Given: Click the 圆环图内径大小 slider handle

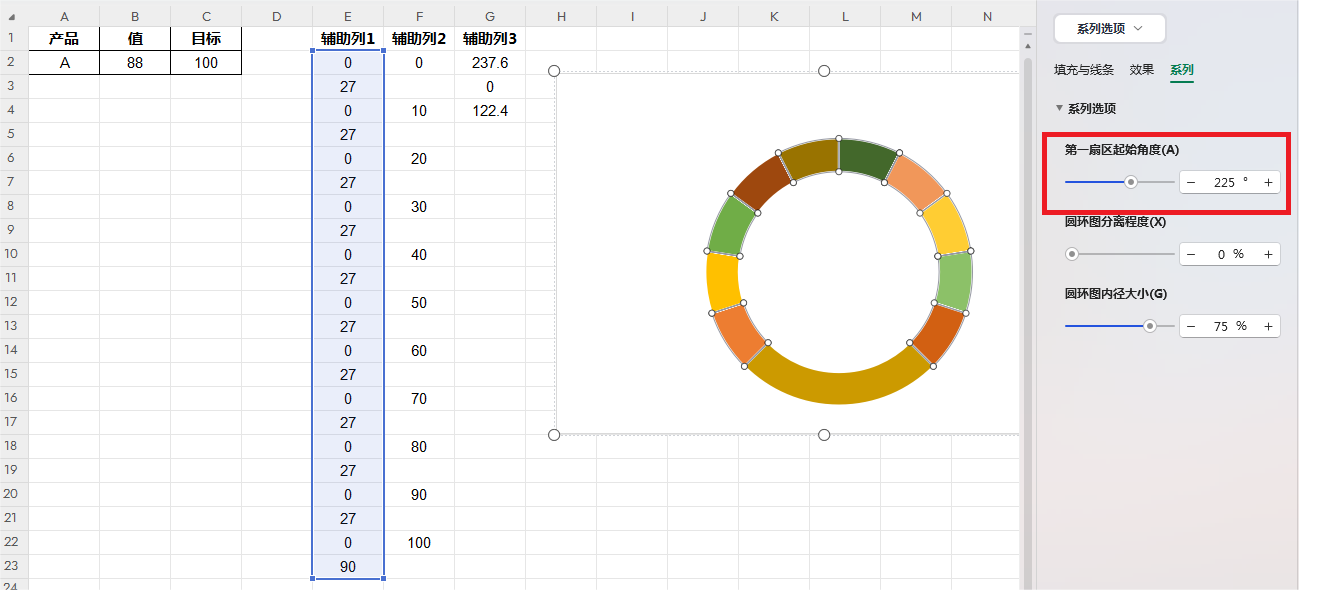Looking at the screenshot, I should (1150, 326).
